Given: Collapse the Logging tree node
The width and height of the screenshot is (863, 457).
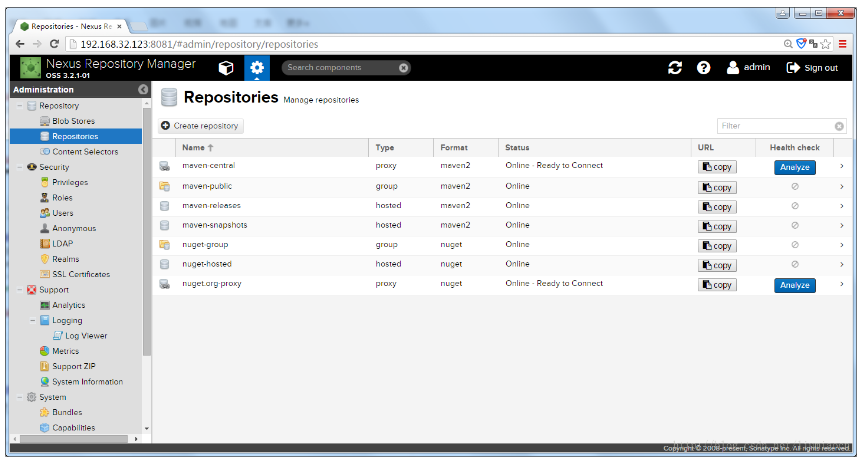Looking at the screenshot, I should (x=33, y=320).
